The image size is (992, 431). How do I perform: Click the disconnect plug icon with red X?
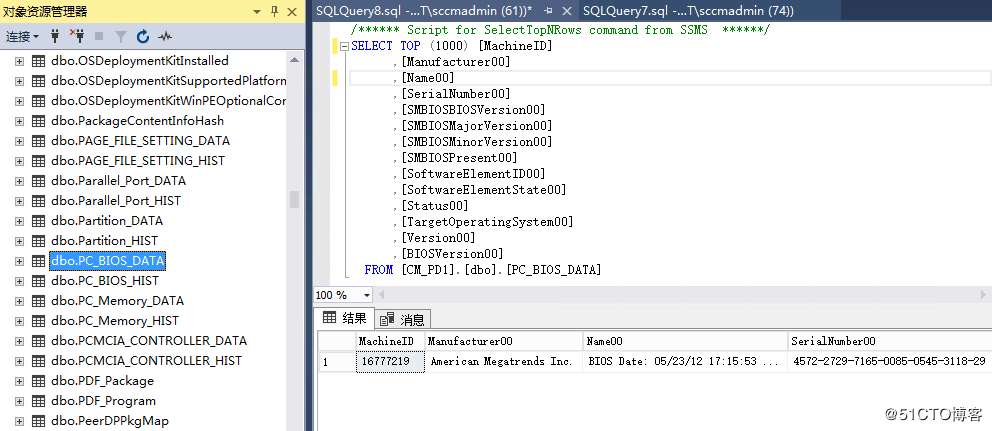pos(77,37)
